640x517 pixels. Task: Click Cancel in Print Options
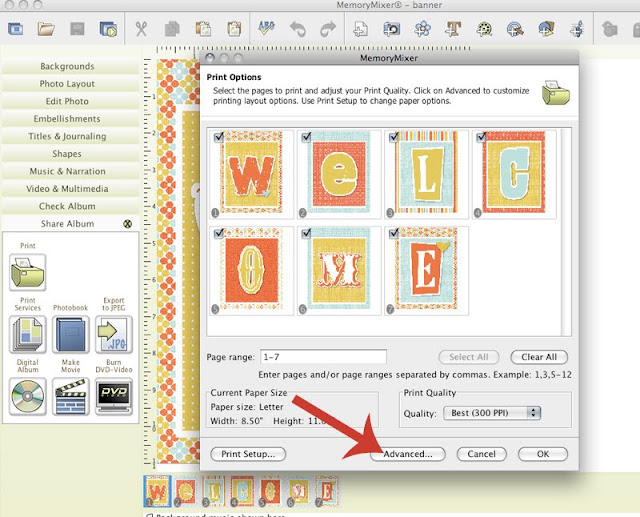click(481, 454)
